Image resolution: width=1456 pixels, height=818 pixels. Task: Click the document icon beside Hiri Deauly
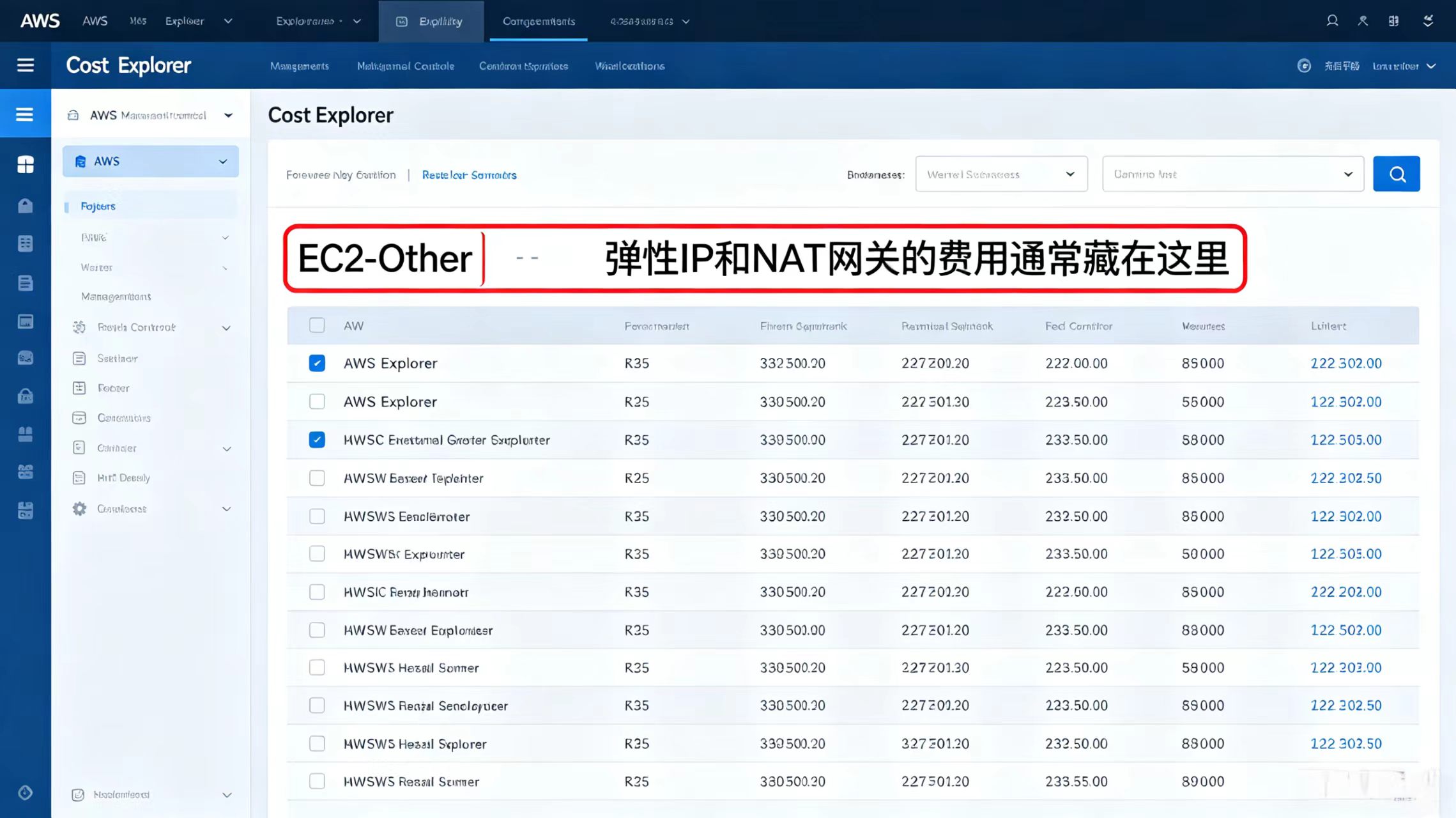[79, 478]
